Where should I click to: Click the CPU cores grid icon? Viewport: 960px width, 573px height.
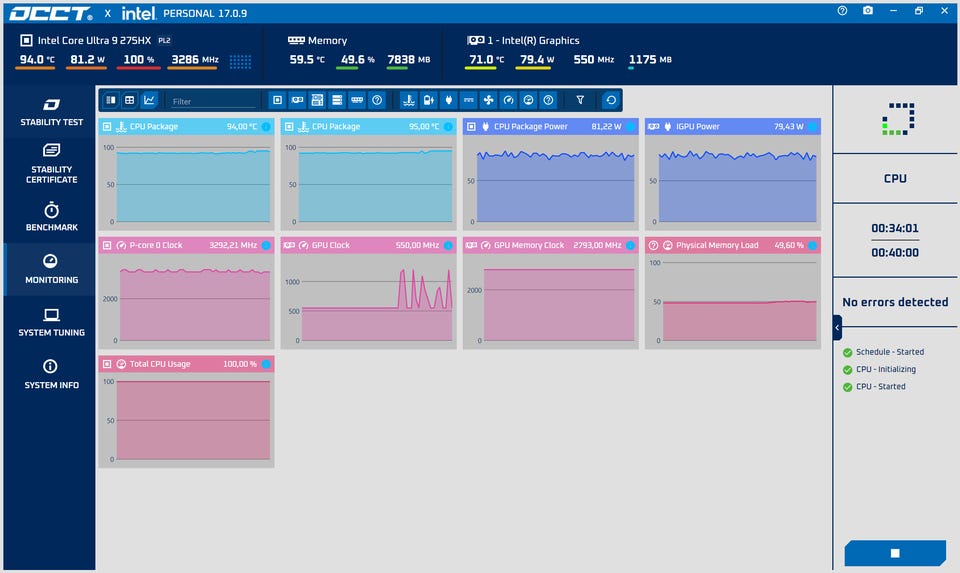coord(240,61)
